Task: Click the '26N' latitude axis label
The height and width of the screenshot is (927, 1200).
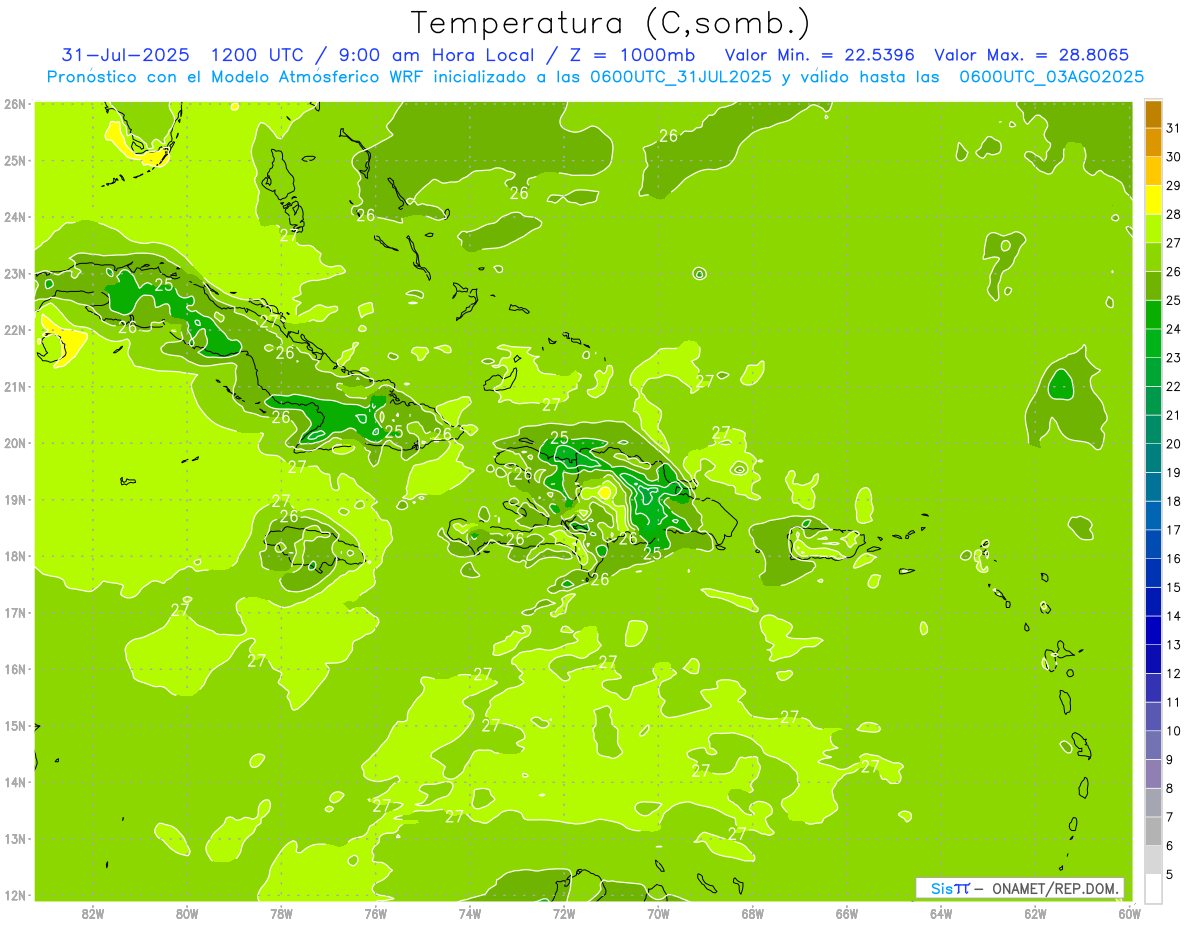Action: tap(14, 104)
